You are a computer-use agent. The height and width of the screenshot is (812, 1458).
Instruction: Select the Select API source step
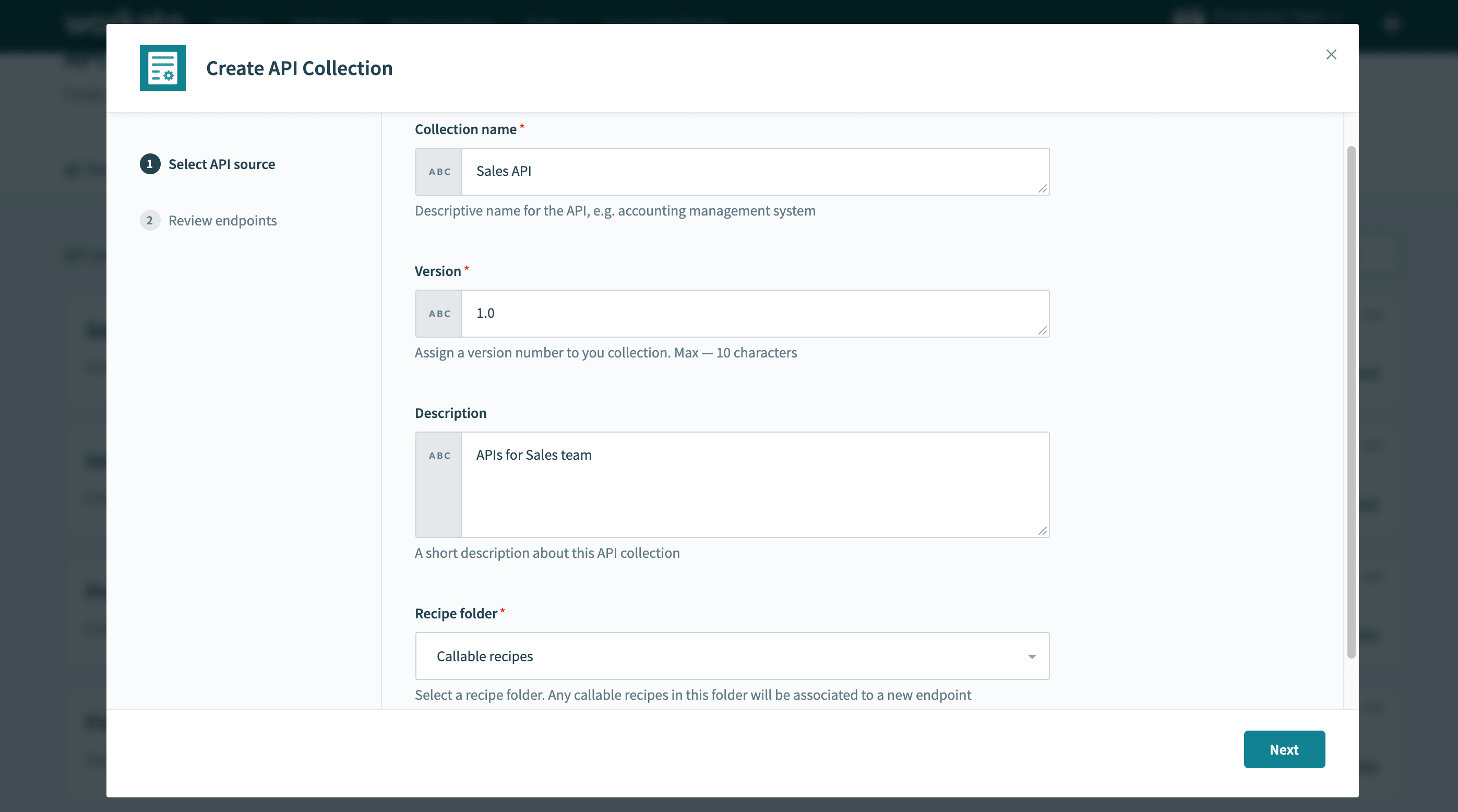point(221,164)
